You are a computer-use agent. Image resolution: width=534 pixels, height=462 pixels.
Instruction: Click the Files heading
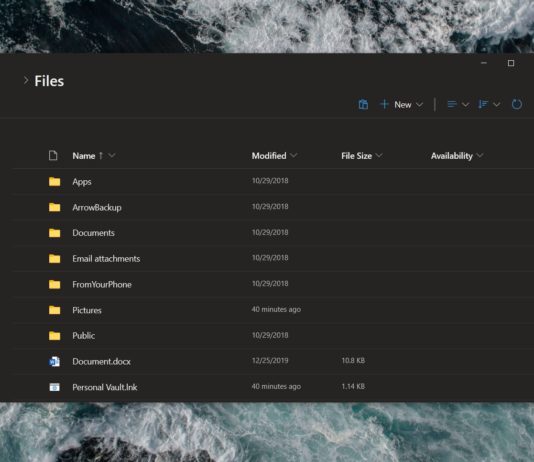click(49, 81)
